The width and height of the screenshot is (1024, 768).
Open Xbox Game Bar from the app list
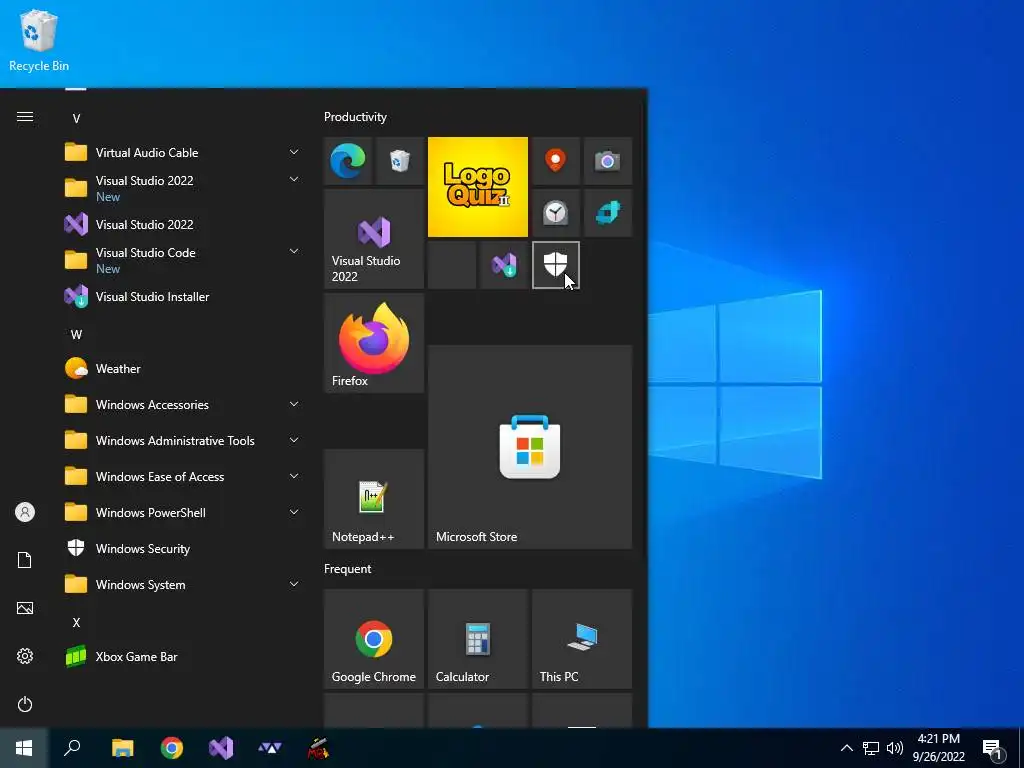pyautogui.click(x=183, y=656)
